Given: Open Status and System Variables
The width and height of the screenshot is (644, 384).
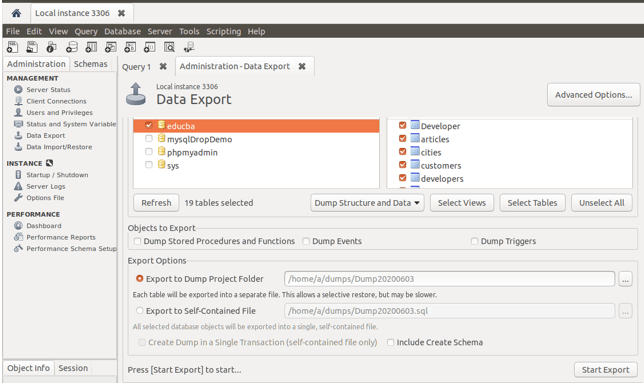Looking at the screenshot, I should [x=65, y=124].
